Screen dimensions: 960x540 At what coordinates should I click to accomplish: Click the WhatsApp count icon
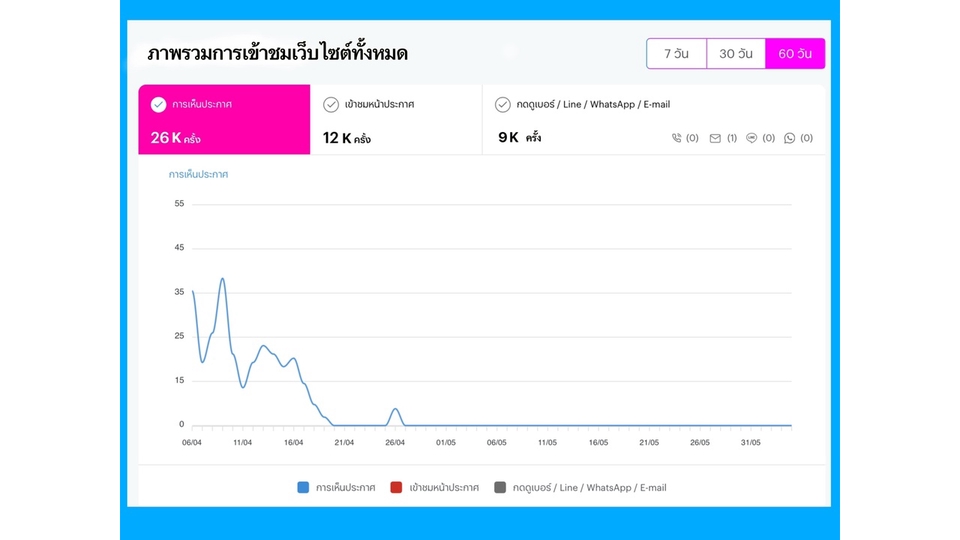click(790, 139)
